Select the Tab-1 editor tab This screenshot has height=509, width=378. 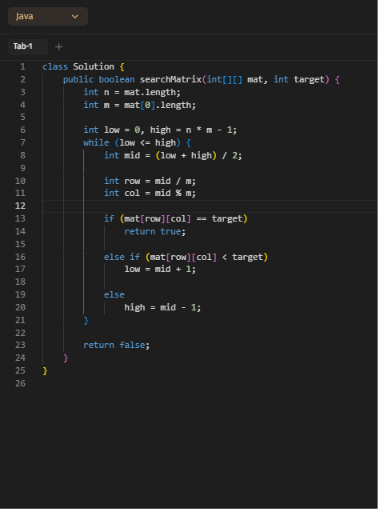pyautogui.click(x=28, y=46)
